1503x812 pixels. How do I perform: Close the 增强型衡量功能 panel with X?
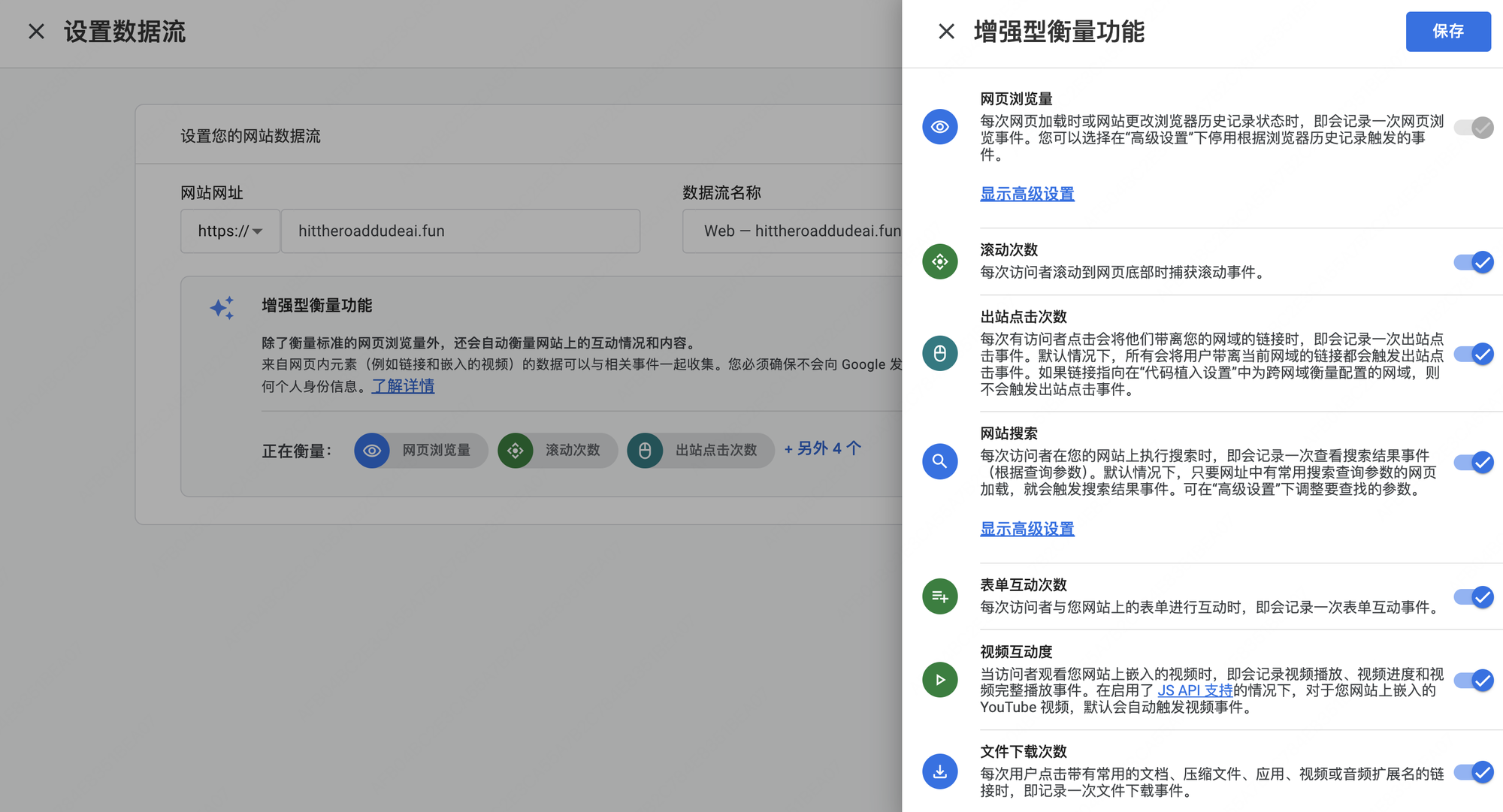946,32
